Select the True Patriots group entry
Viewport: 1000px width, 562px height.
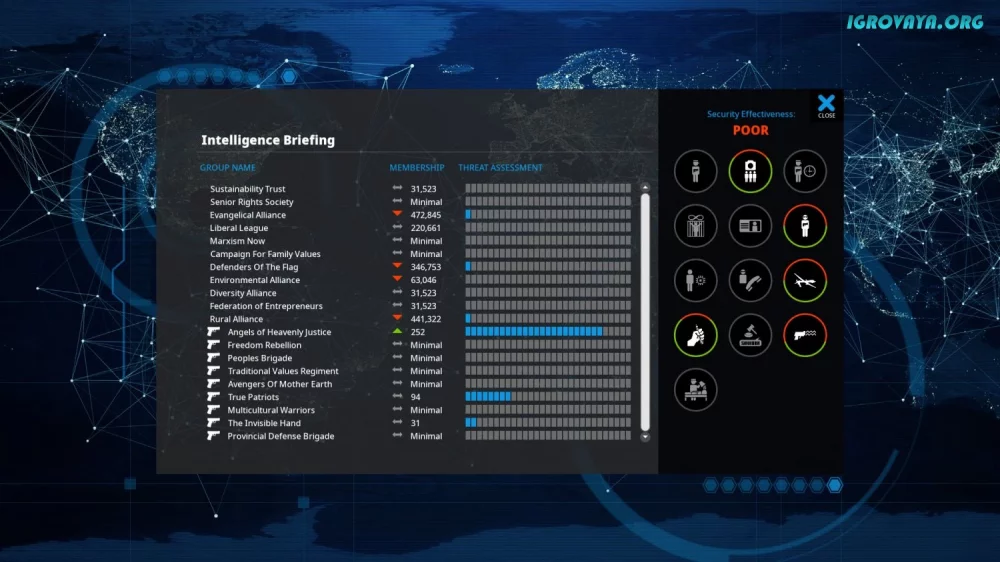click(253, 397)
